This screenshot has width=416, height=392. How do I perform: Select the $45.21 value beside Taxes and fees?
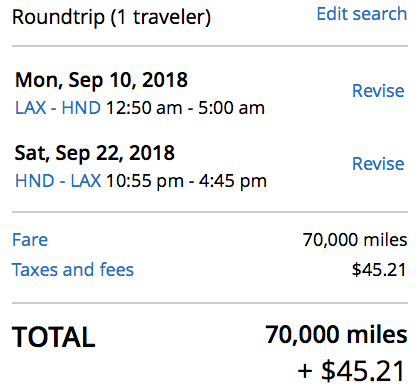[x=379, y=270]
